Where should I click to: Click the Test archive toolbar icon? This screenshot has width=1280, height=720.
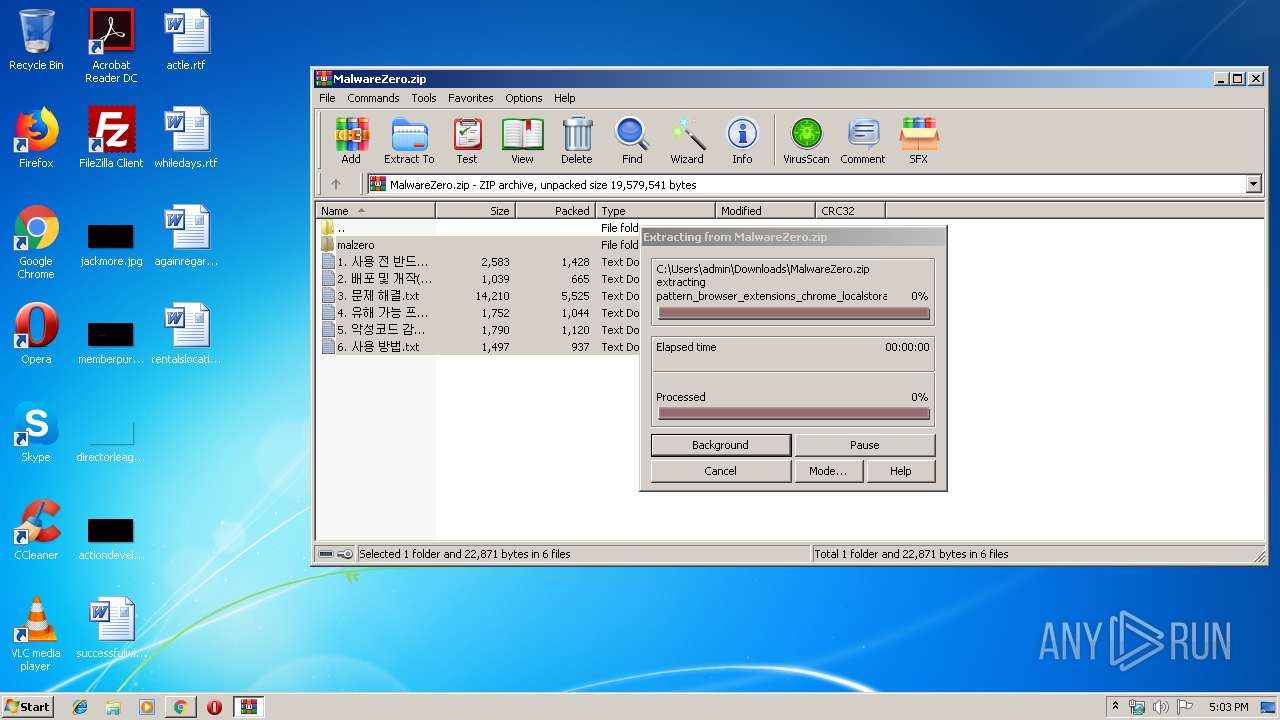(467, 140)
